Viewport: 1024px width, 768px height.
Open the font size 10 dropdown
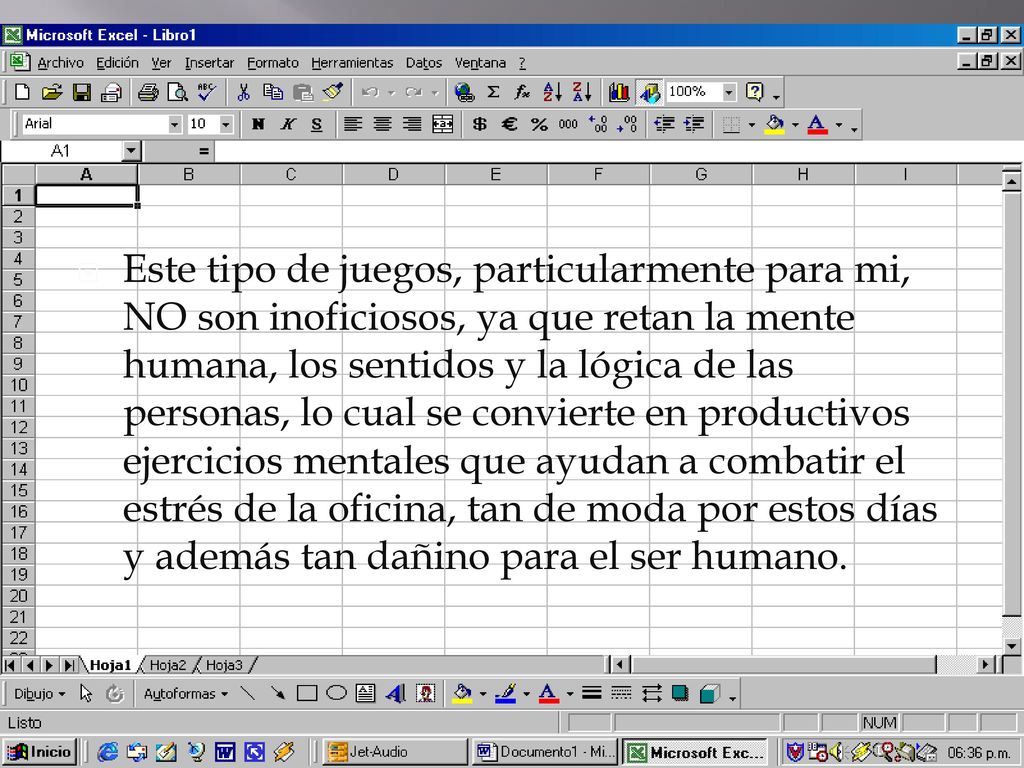(x=226, y=124)
